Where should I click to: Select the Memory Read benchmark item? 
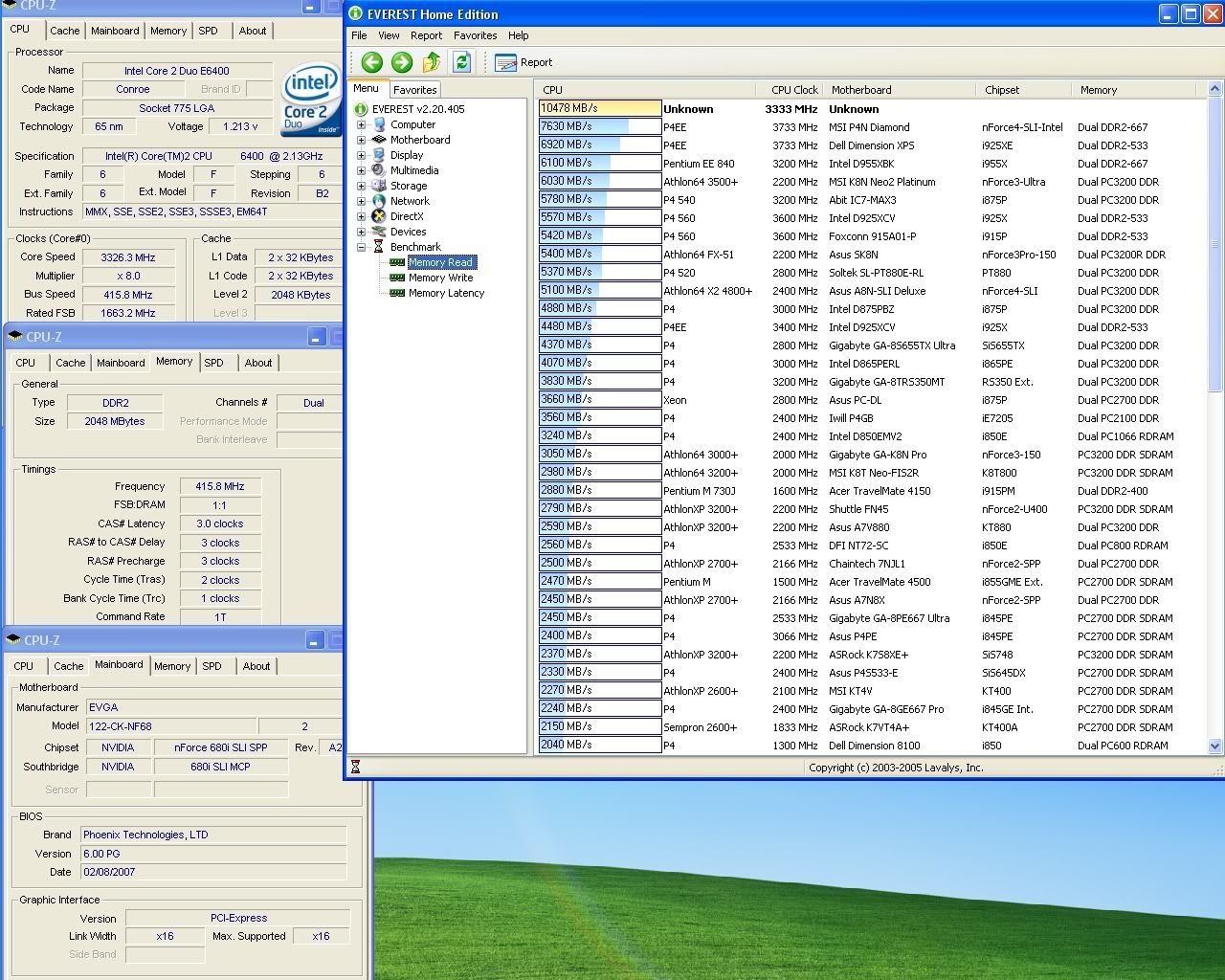440,262
